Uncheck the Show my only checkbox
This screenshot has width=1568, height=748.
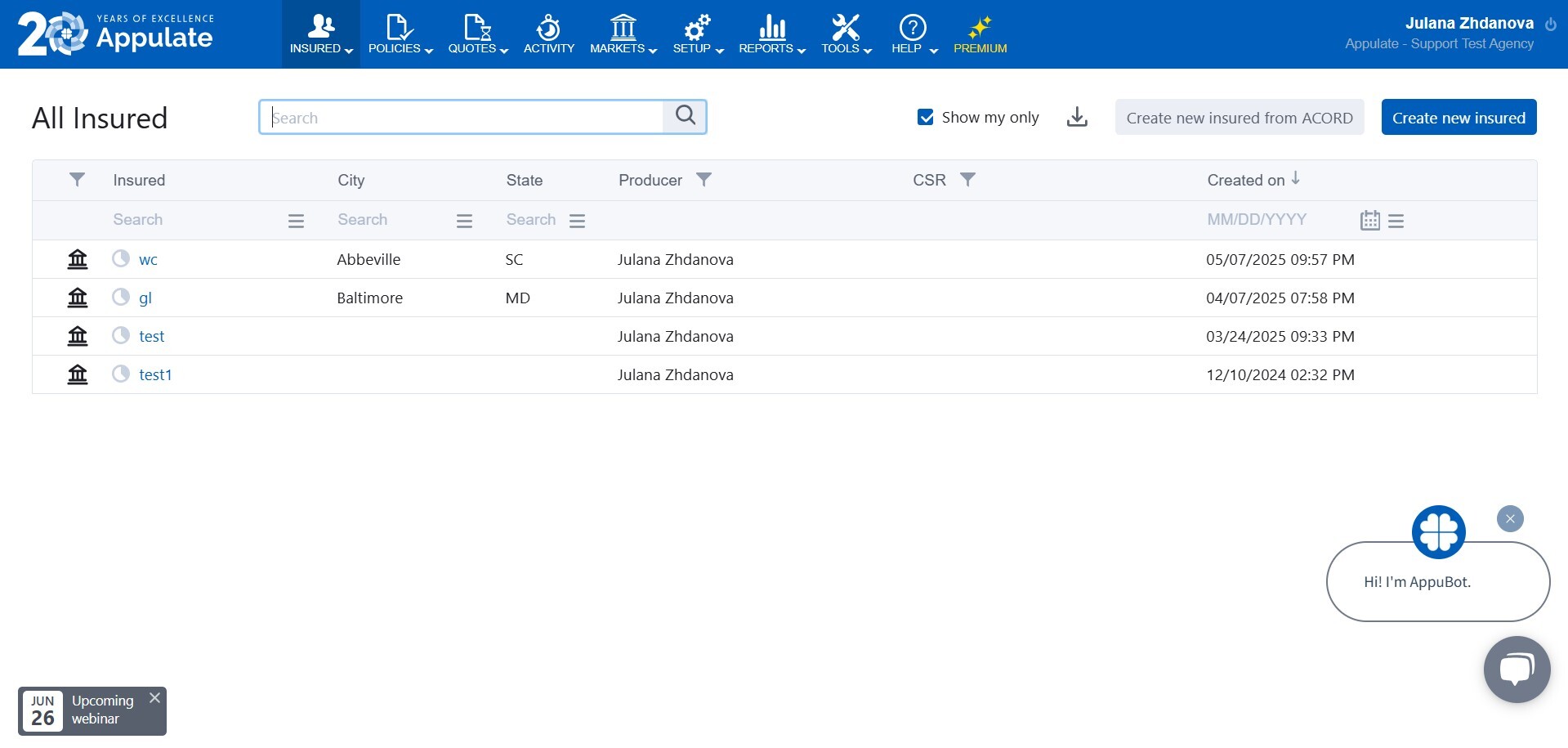point(926,118)
